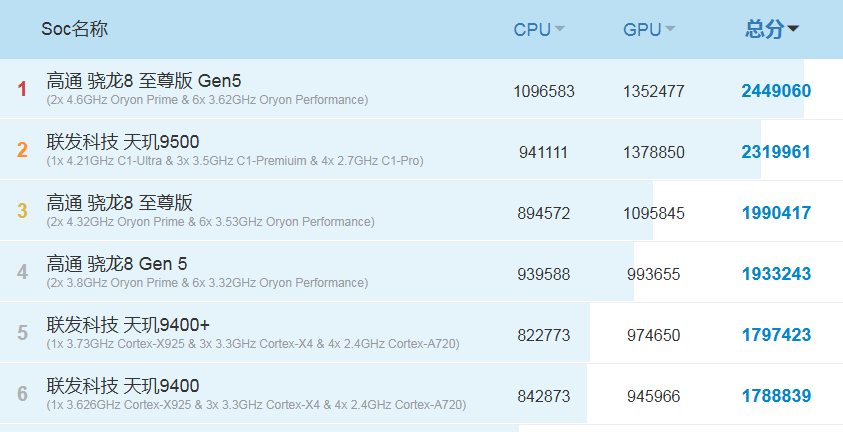Click the rank 3 number
Screen dimensions: 843x432
coord(22,211)
